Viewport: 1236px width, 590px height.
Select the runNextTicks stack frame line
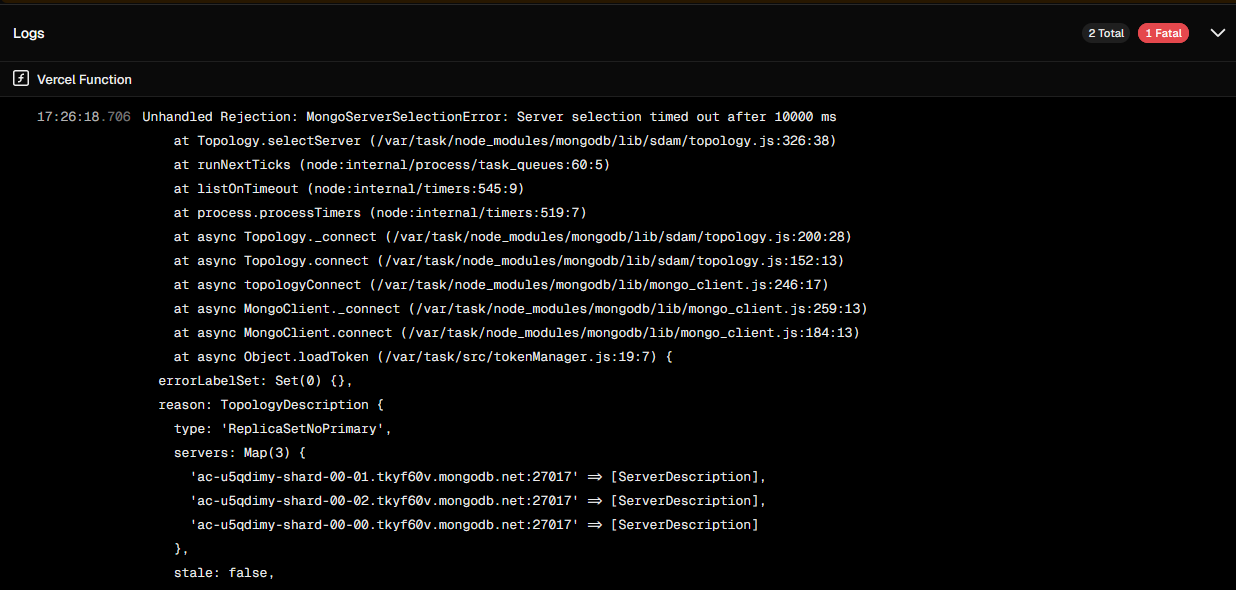click(391, 165)
